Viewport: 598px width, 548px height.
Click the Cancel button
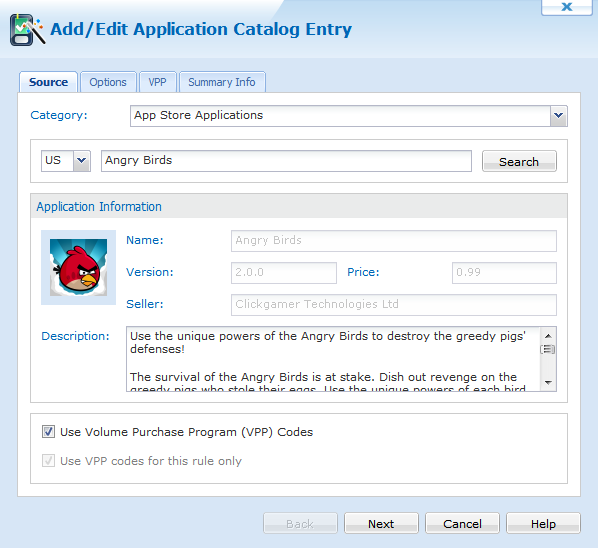tap(462, 523)
